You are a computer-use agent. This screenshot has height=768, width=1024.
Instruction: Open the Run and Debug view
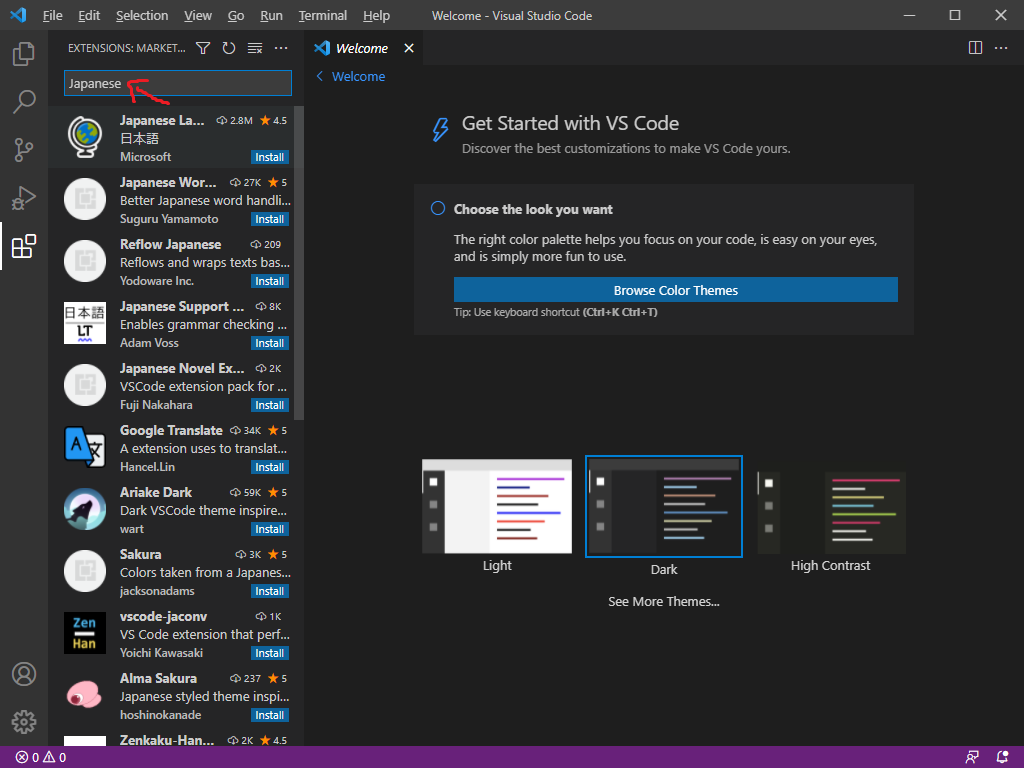coord(24,198)
